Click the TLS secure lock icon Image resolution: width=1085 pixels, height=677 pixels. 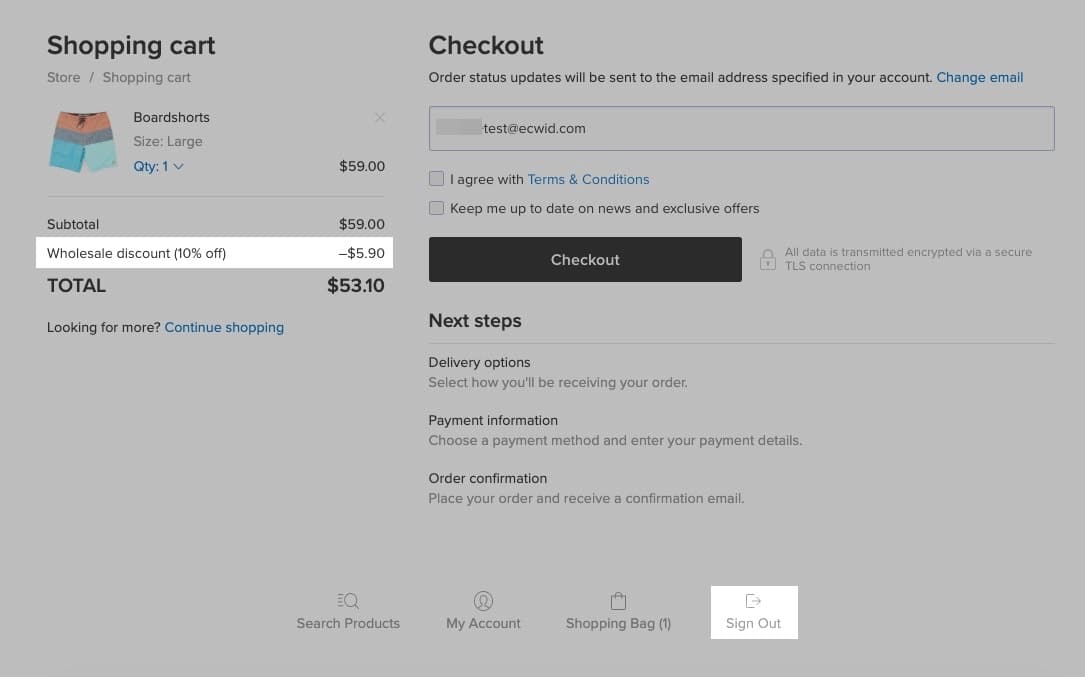tap(768, 260)
